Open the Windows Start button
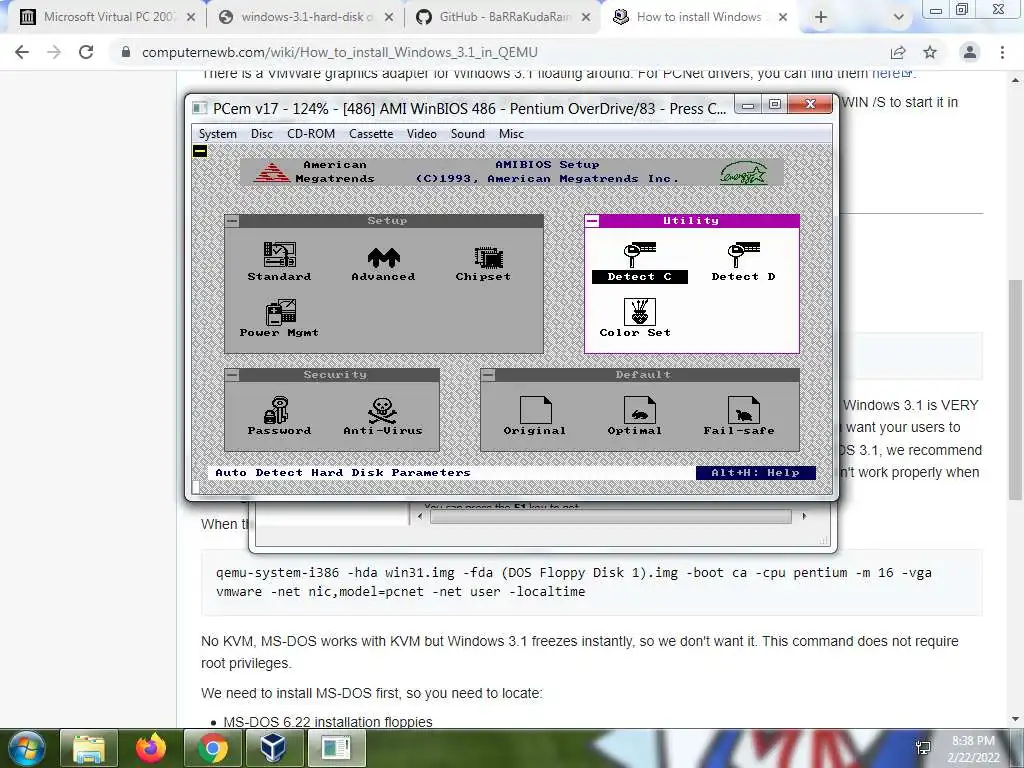1024x768 pixels. click(x=25, y=748)
